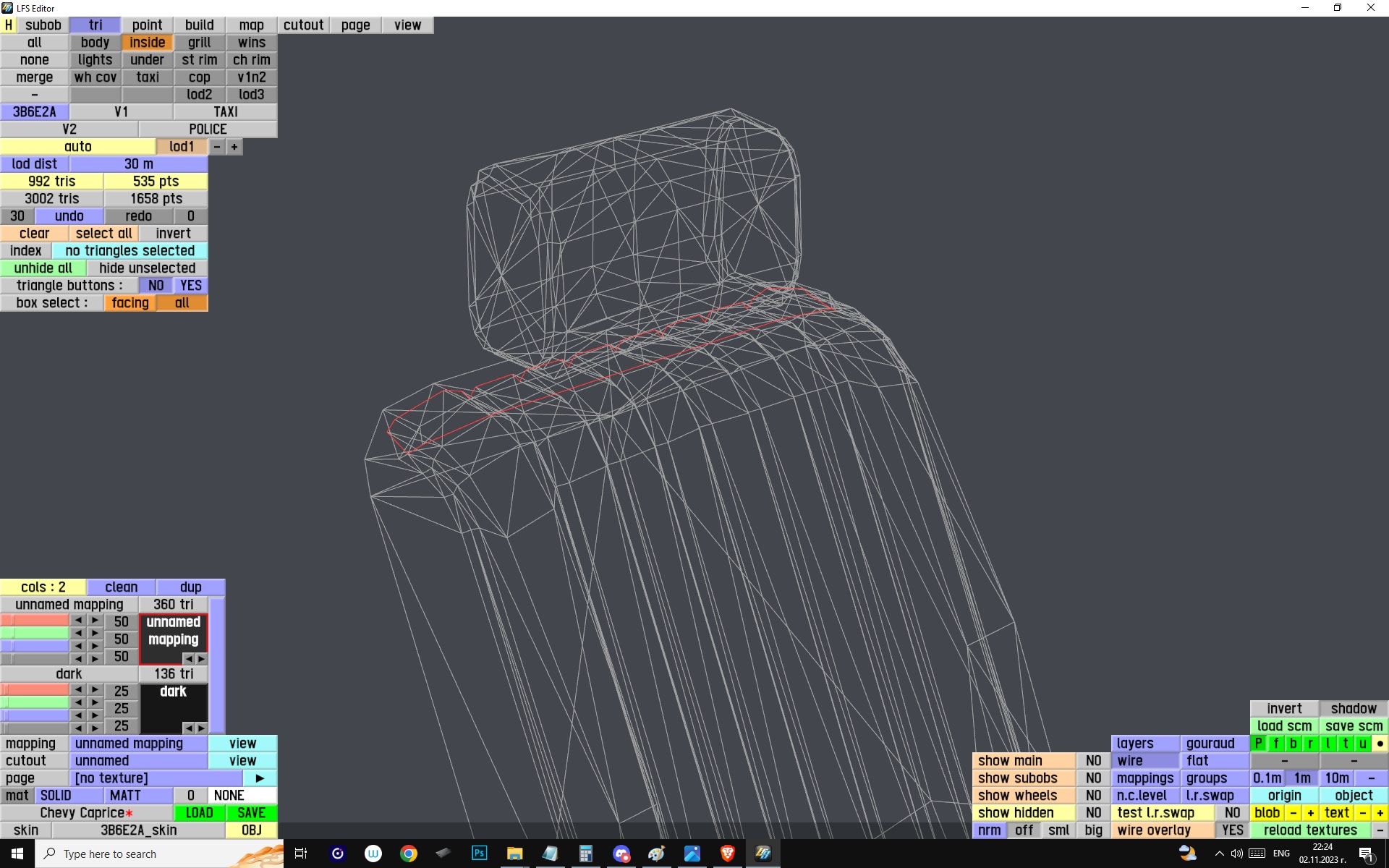Open the unnamed cutout selector
The image size is (1389, 868).
coord(138,761)
